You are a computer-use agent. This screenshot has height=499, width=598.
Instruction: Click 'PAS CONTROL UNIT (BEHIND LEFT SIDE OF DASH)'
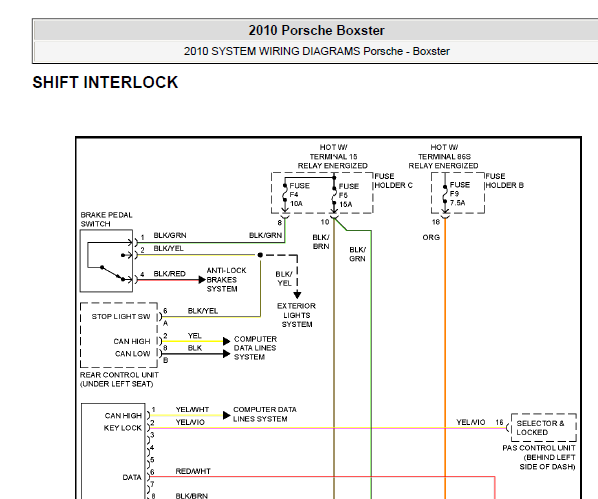point(539,457)
